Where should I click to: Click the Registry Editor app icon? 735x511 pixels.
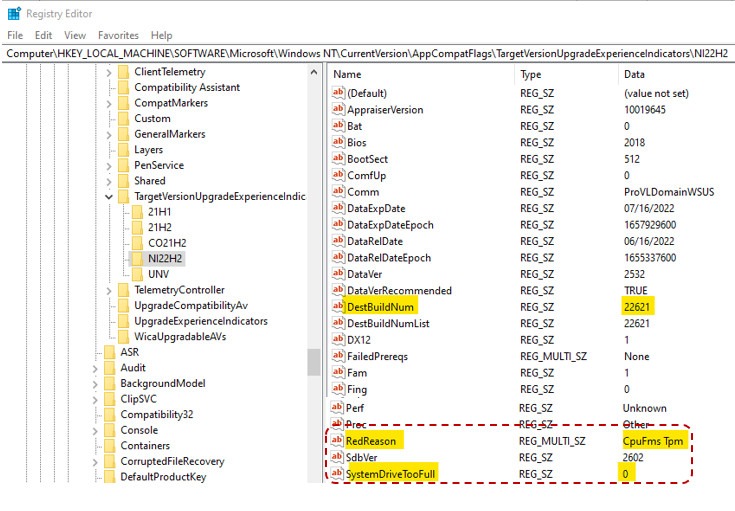coord(15,14)
